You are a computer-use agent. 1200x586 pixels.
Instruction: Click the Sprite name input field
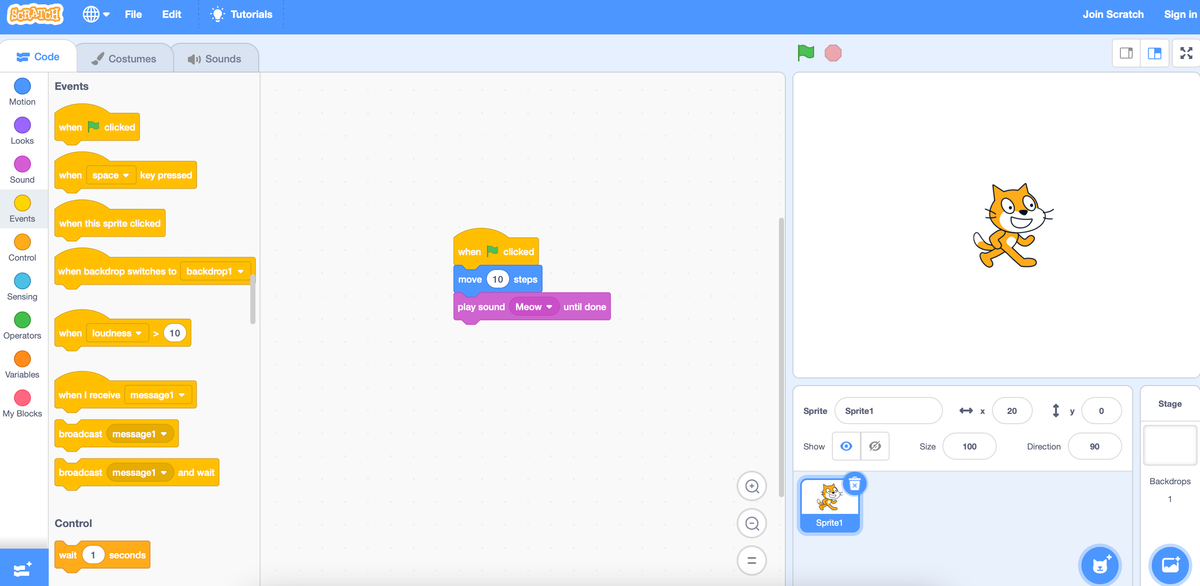[x=888, y=411]
